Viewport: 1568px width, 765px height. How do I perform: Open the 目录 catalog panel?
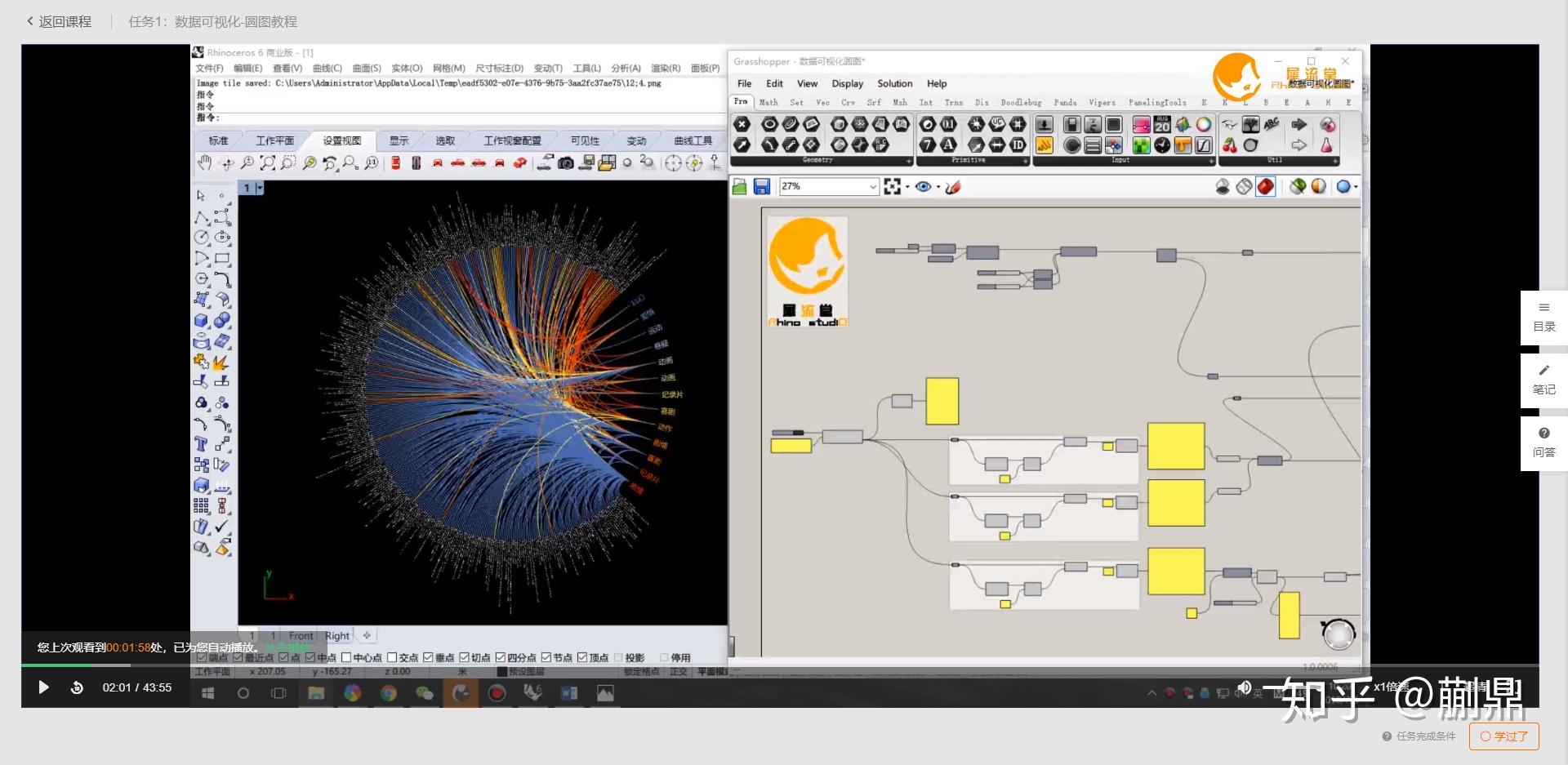tap(1544, 318)
